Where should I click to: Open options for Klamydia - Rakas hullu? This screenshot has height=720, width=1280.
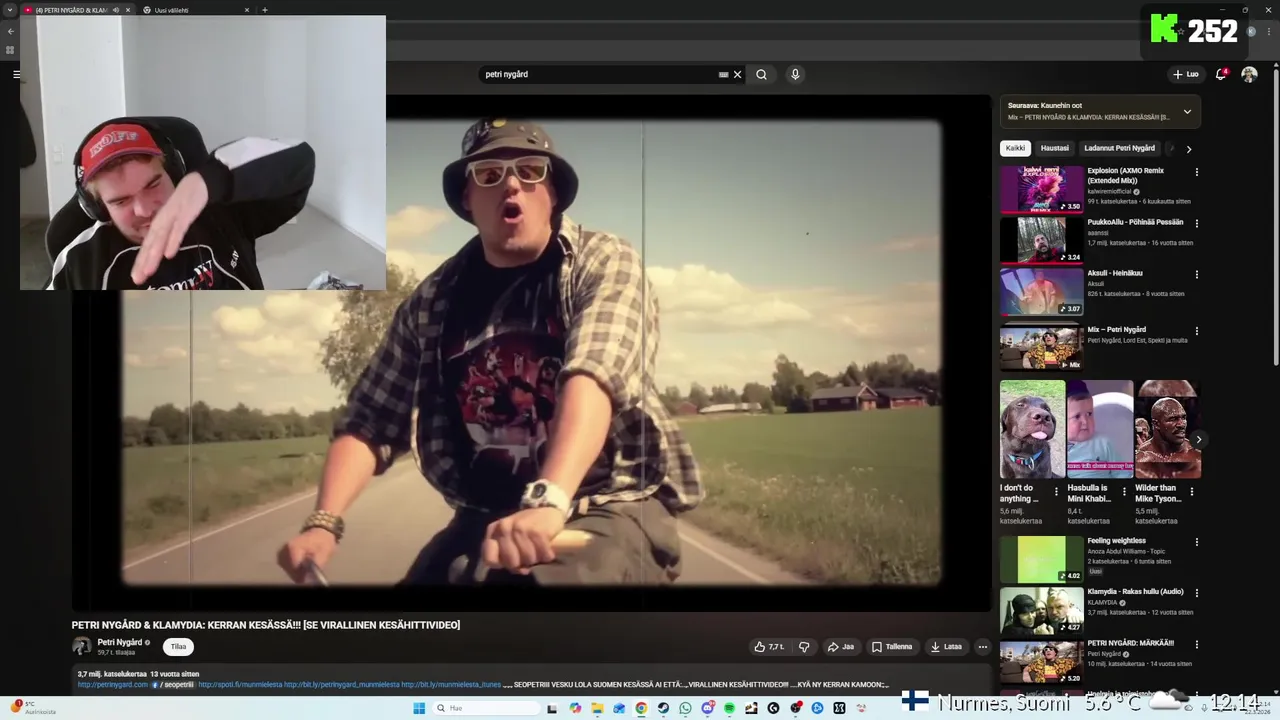coord(1197,593)
